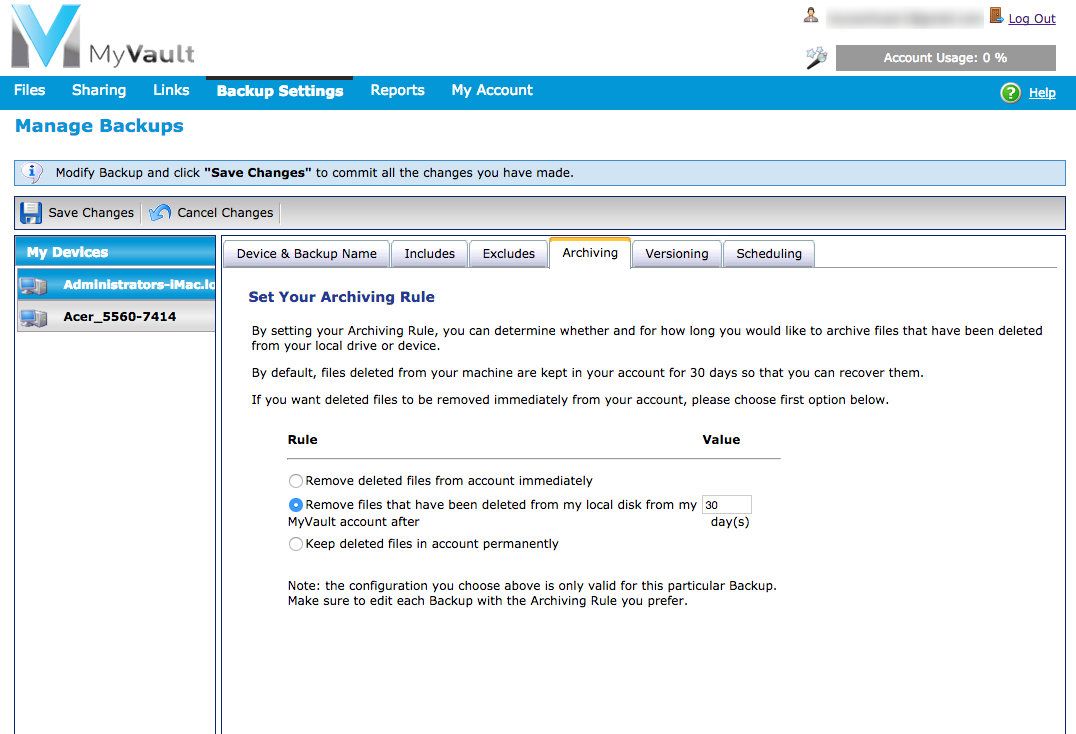Switch to Device & Backup Name tab
This screenshot has height=734, width=1076.
pos(307,254)
